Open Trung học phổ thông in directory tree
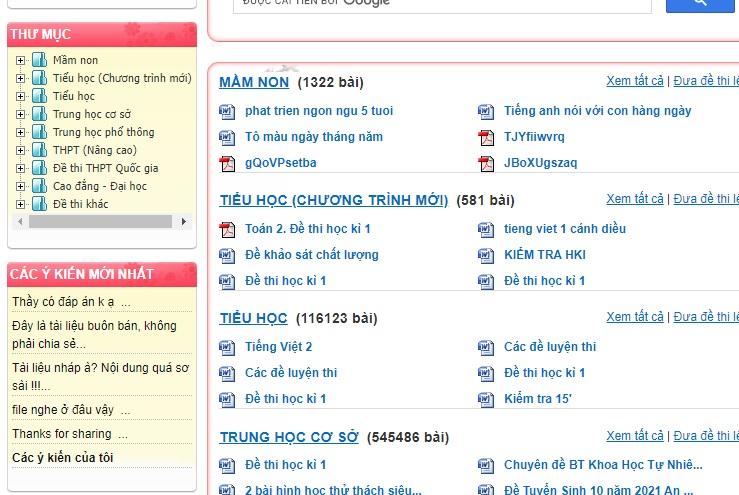Image resolution: width=739 pixels, height=495 pixels. pyautogui.click(x=104, y=132)
